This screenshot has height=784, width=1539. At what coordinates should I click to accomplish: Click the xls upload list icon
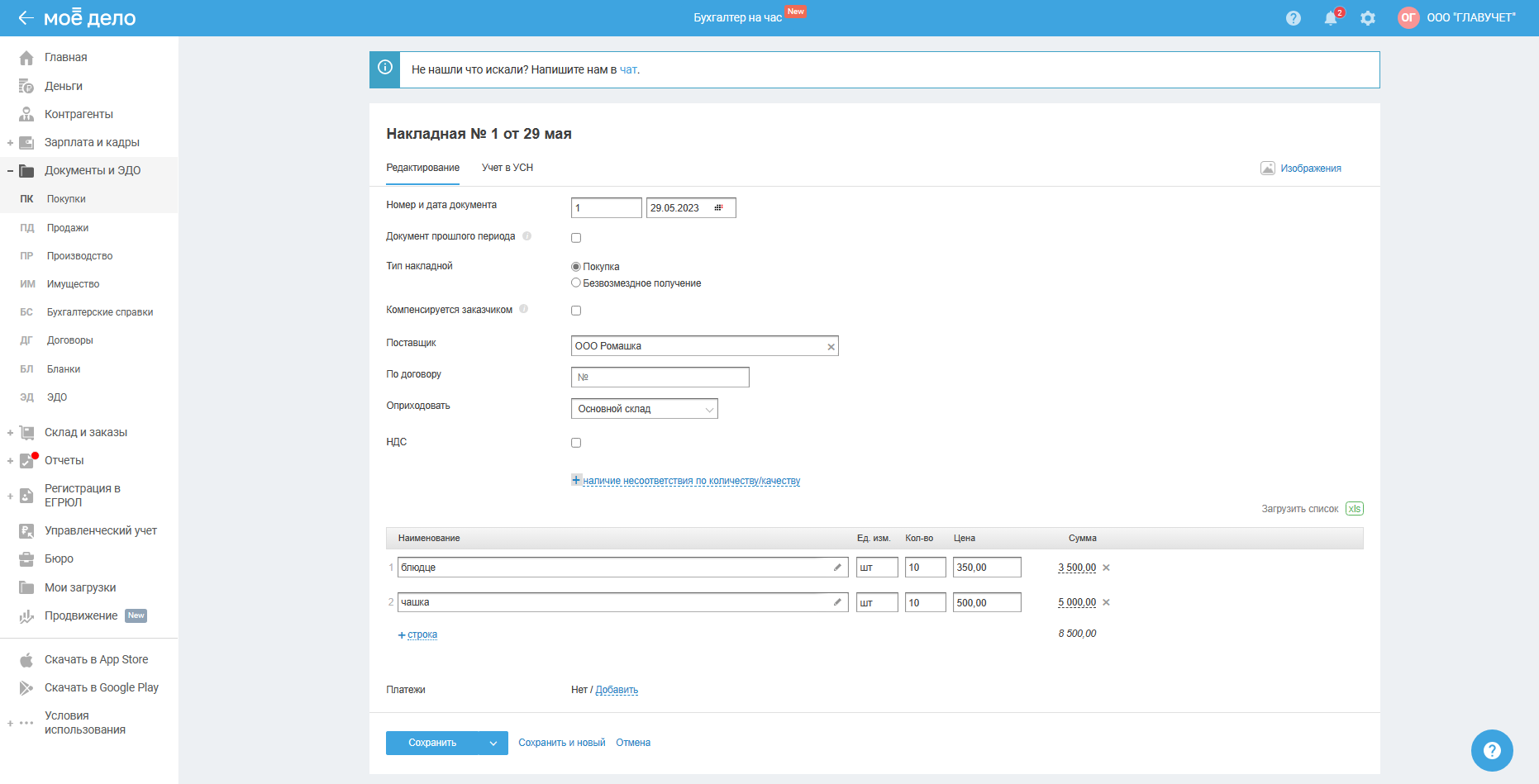coord(1354,509)
